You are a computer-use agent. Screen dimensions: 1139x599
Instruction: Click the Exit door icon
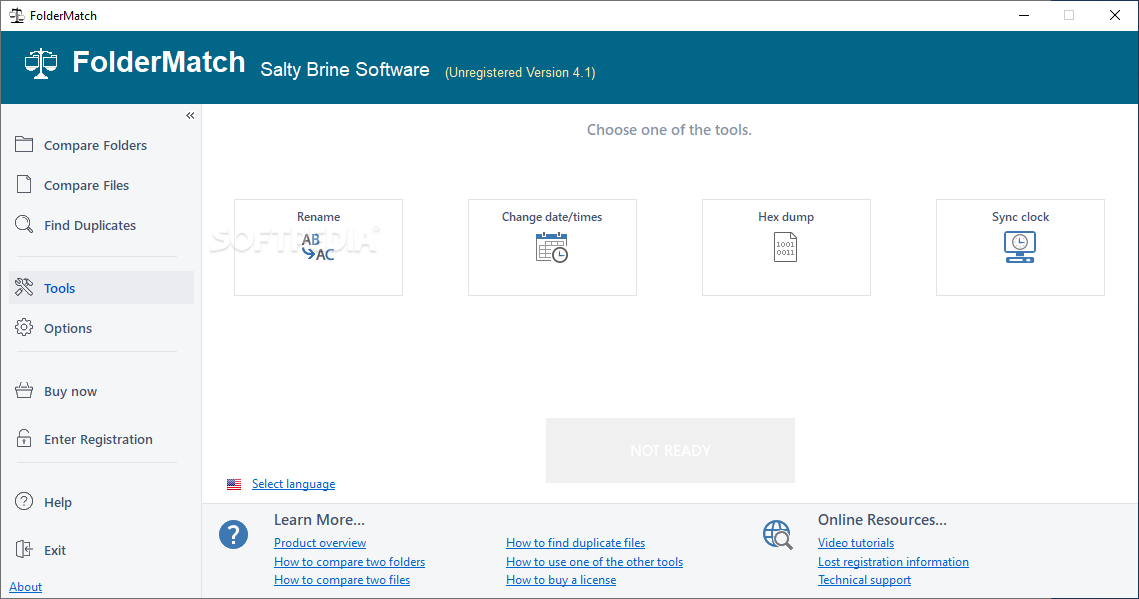coord(24,550)
